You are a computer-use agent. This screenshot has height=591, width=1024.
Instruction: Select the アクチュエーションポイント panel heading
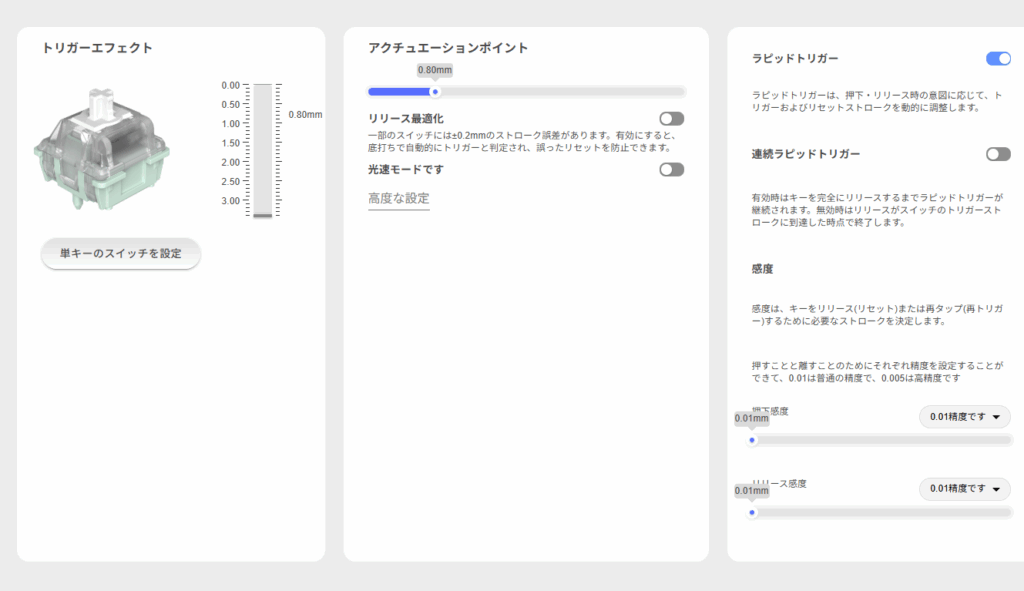(447, 48)
